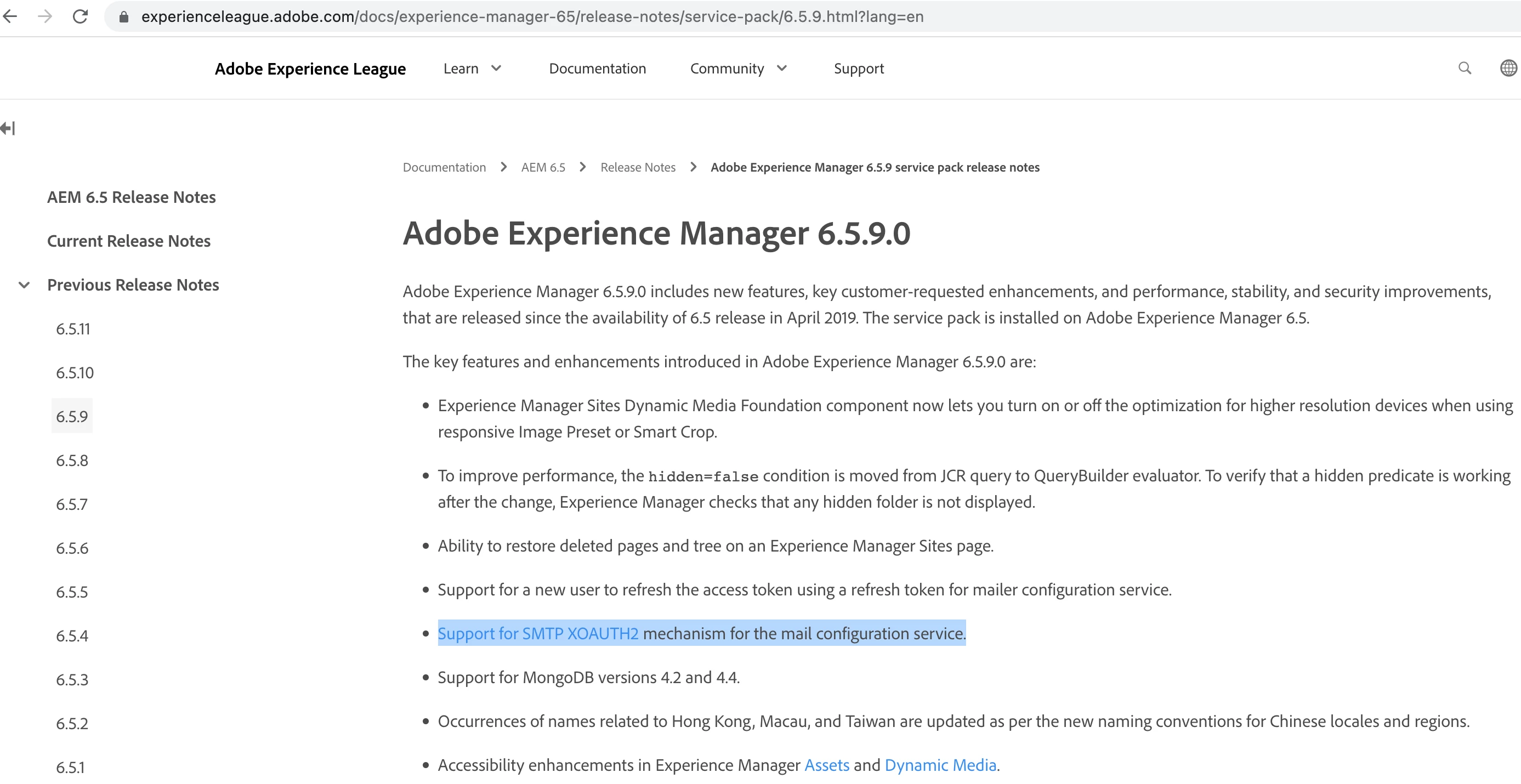
Task: Open Current Release Notes in sidebar
Action: coord(129,241)
